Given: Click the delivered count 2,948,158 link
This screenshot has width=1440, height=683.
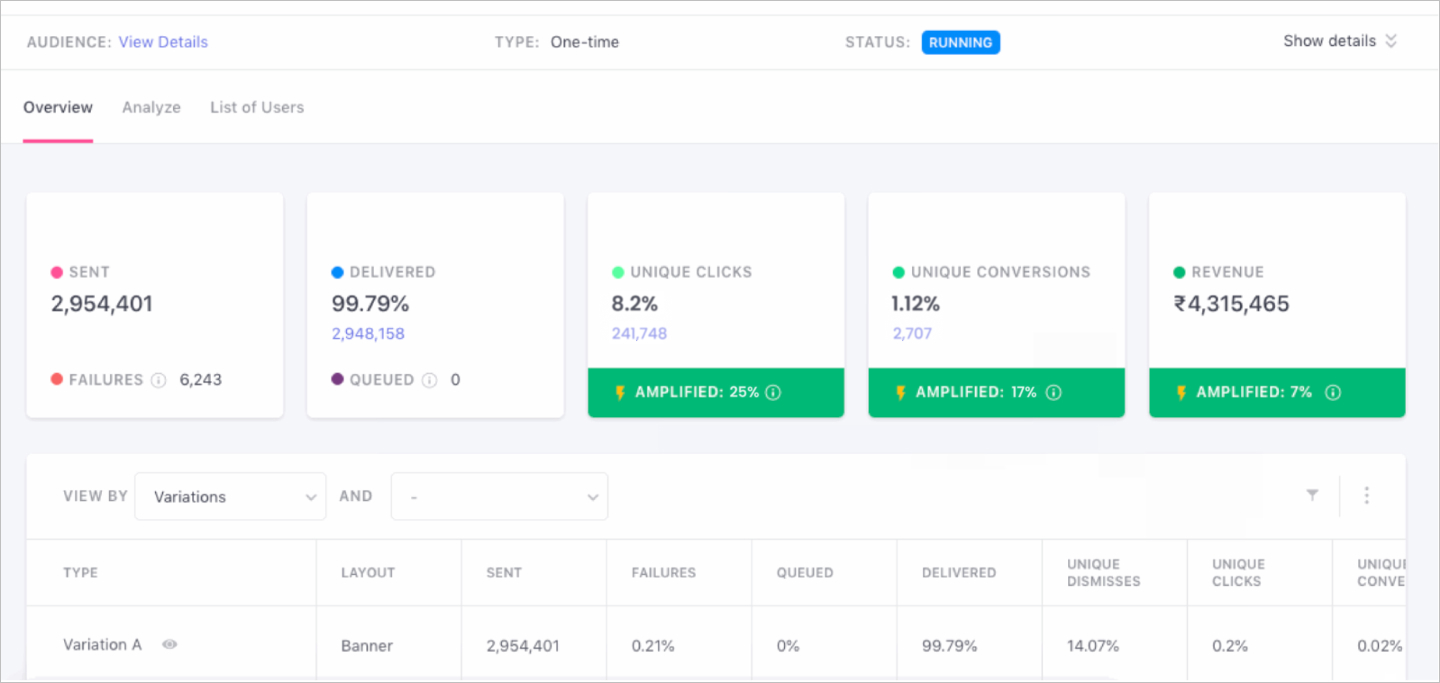Looking at the screenshot, I should (x=368, y=334).
